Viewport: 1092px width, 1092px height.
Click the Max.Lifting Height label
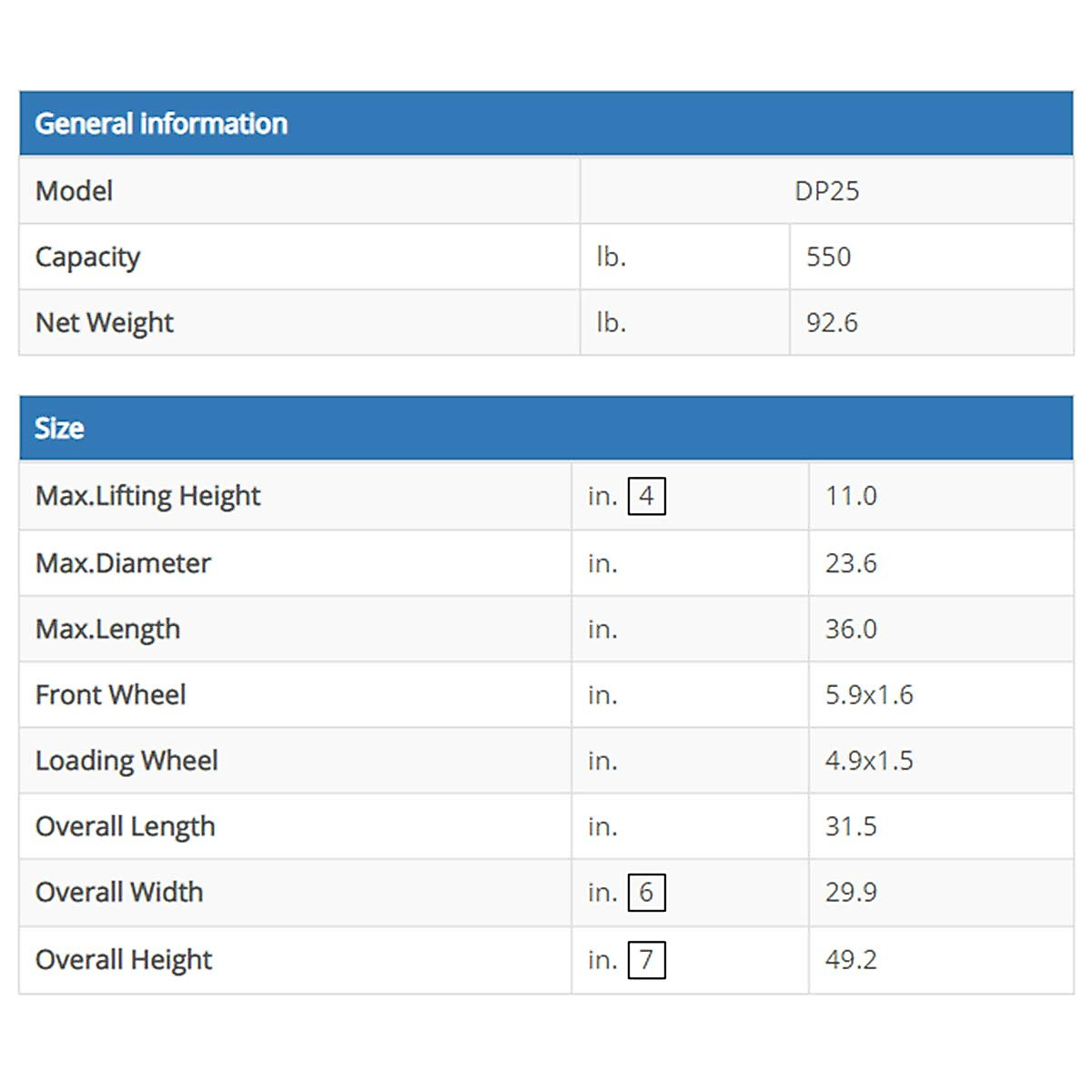(147, 496)
